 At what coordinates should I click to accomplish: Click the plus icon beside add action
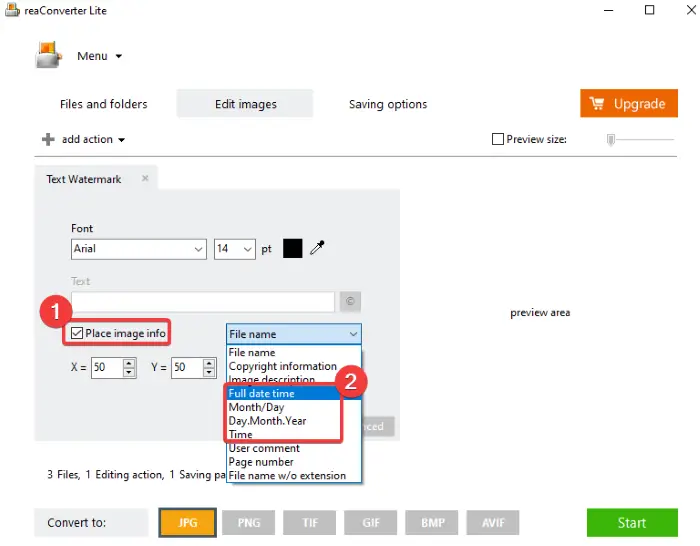click(x=48, y=139)
